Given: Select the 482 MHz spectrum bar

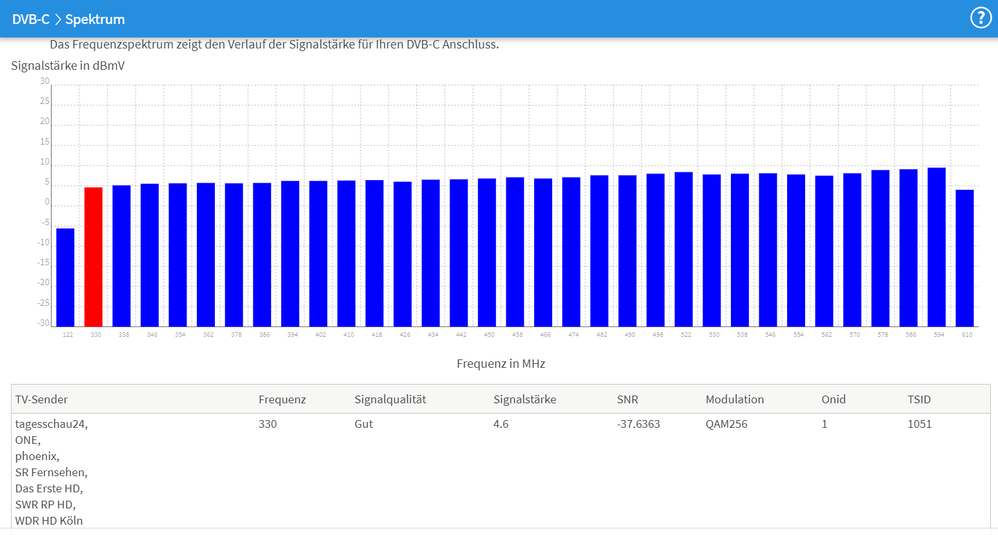Looking at the screenshot, I should pyautogui.click(x=599, y=251).
